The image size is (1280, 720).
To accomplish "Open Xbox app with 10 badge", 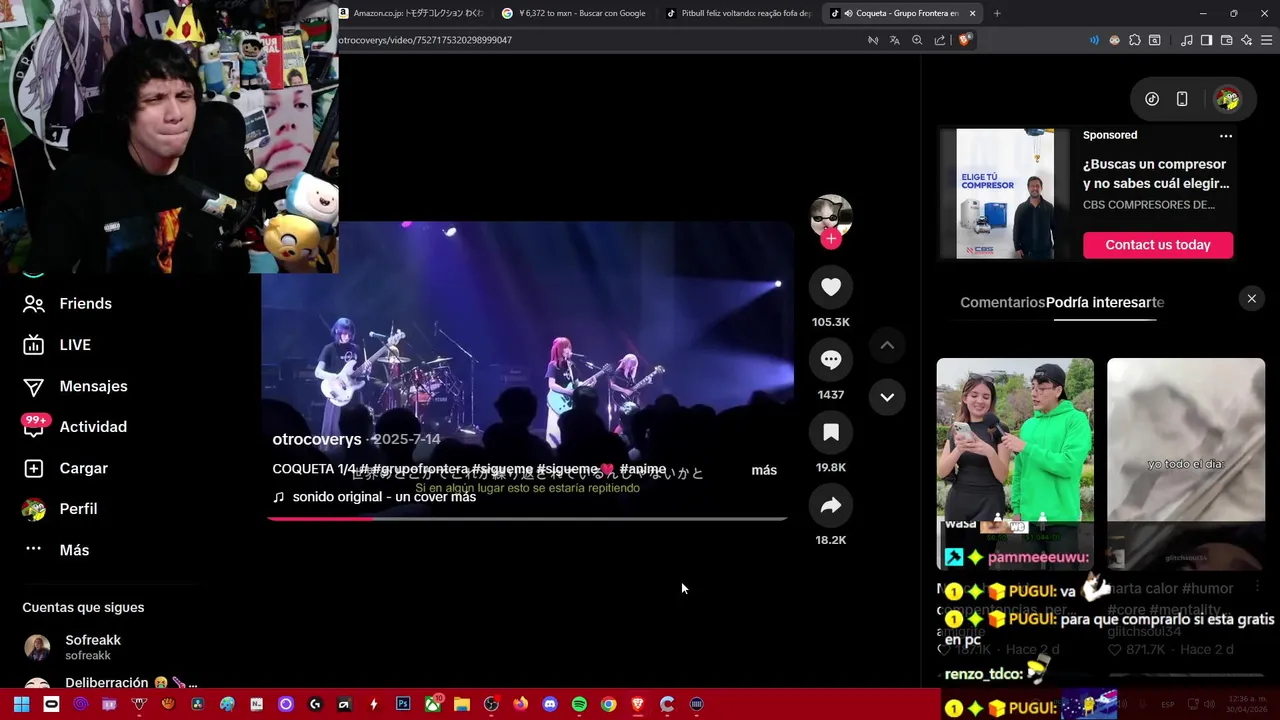I will point(433,704).
